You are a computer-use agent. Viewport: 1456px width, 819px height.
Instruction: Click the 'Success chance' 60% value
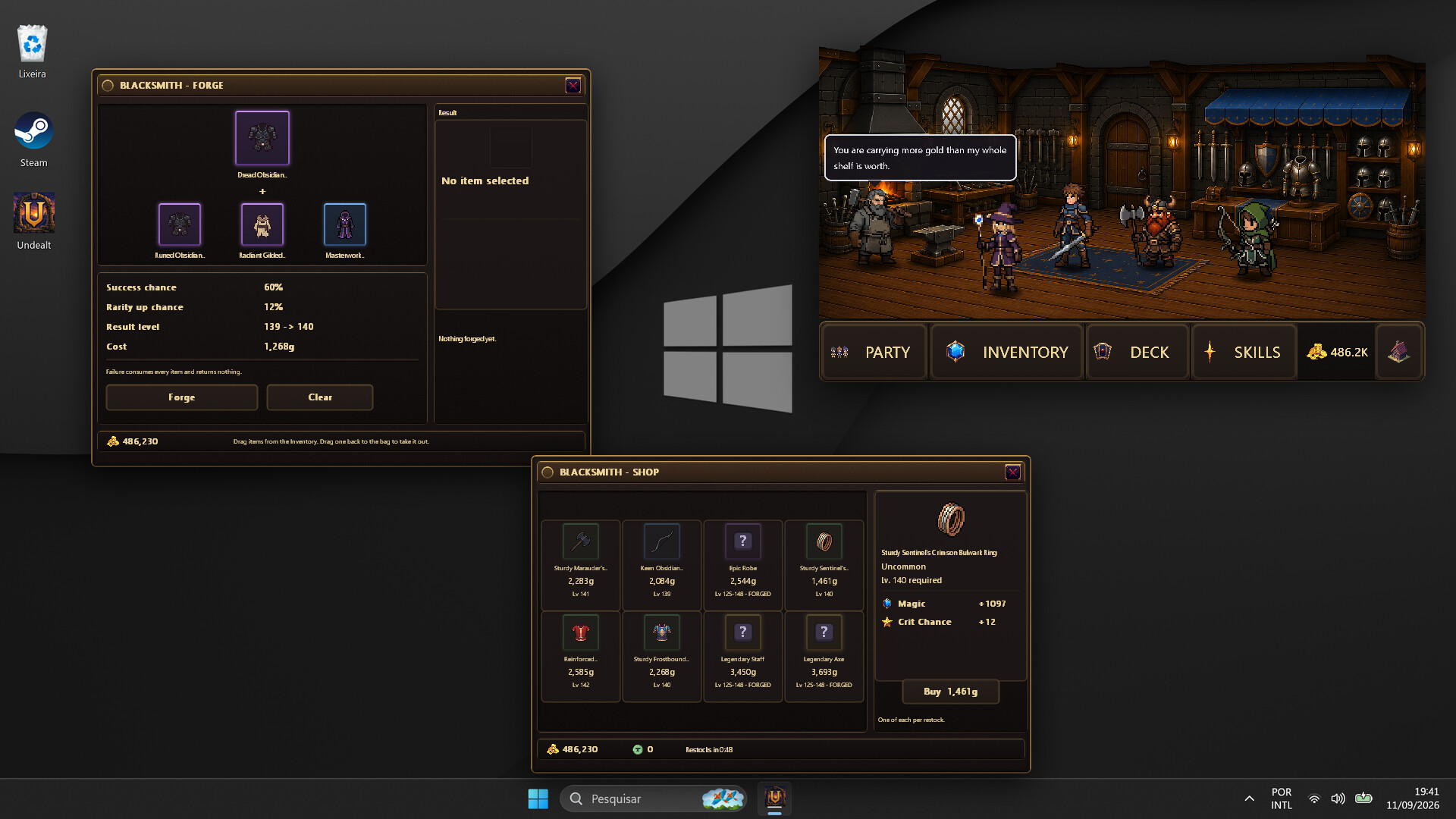tap(273, 287)
